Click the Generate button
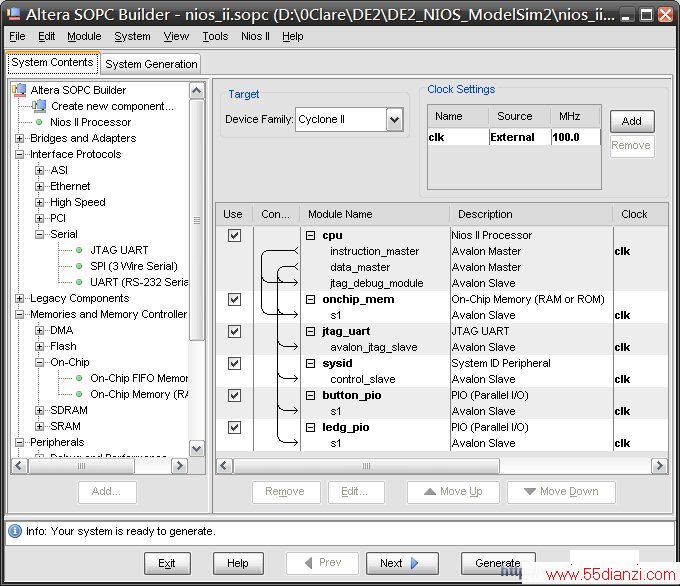680x586 pixels. click(x=498, y=563)
